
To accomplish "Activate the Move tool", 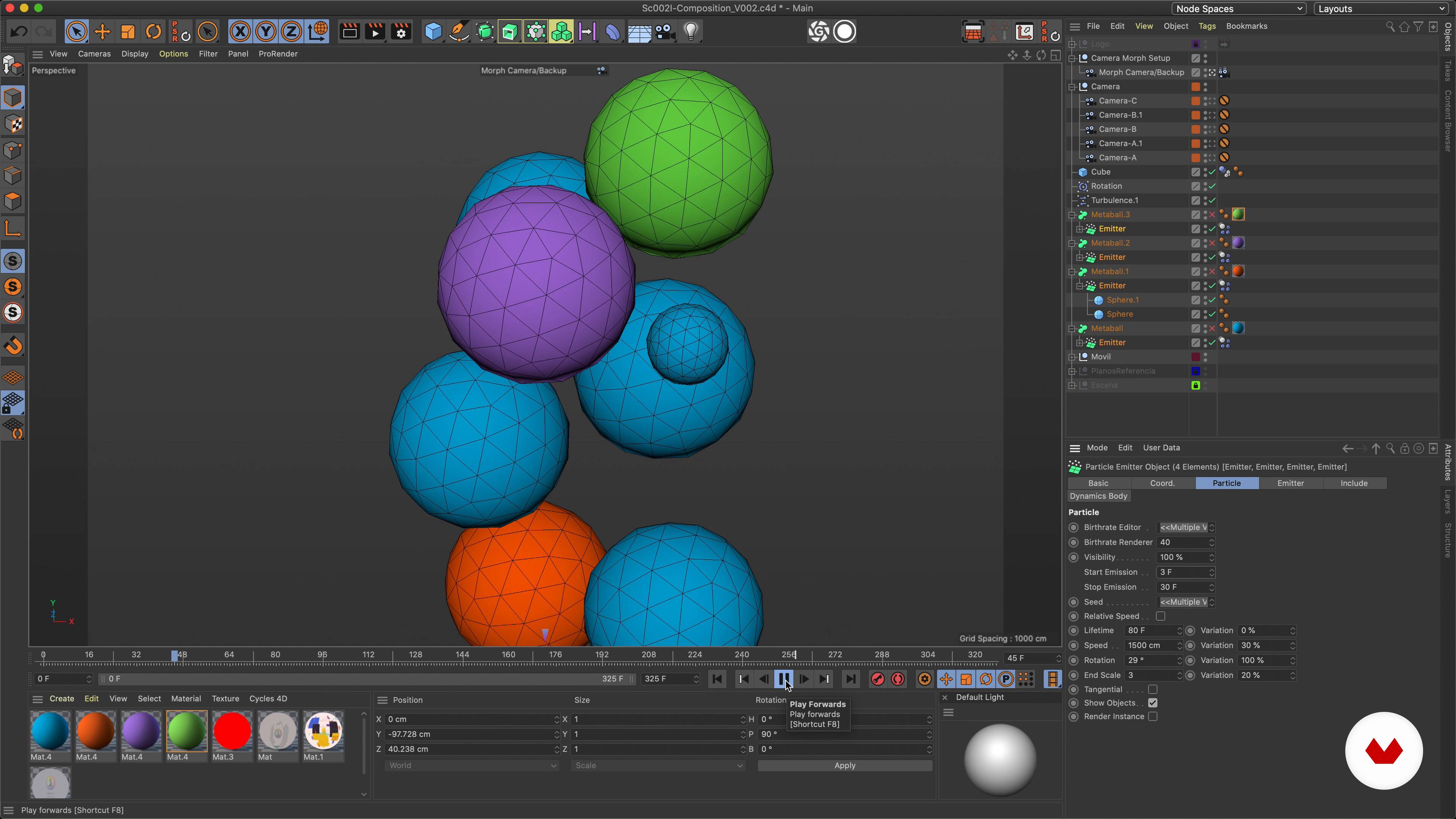I will tap(102, 31).
